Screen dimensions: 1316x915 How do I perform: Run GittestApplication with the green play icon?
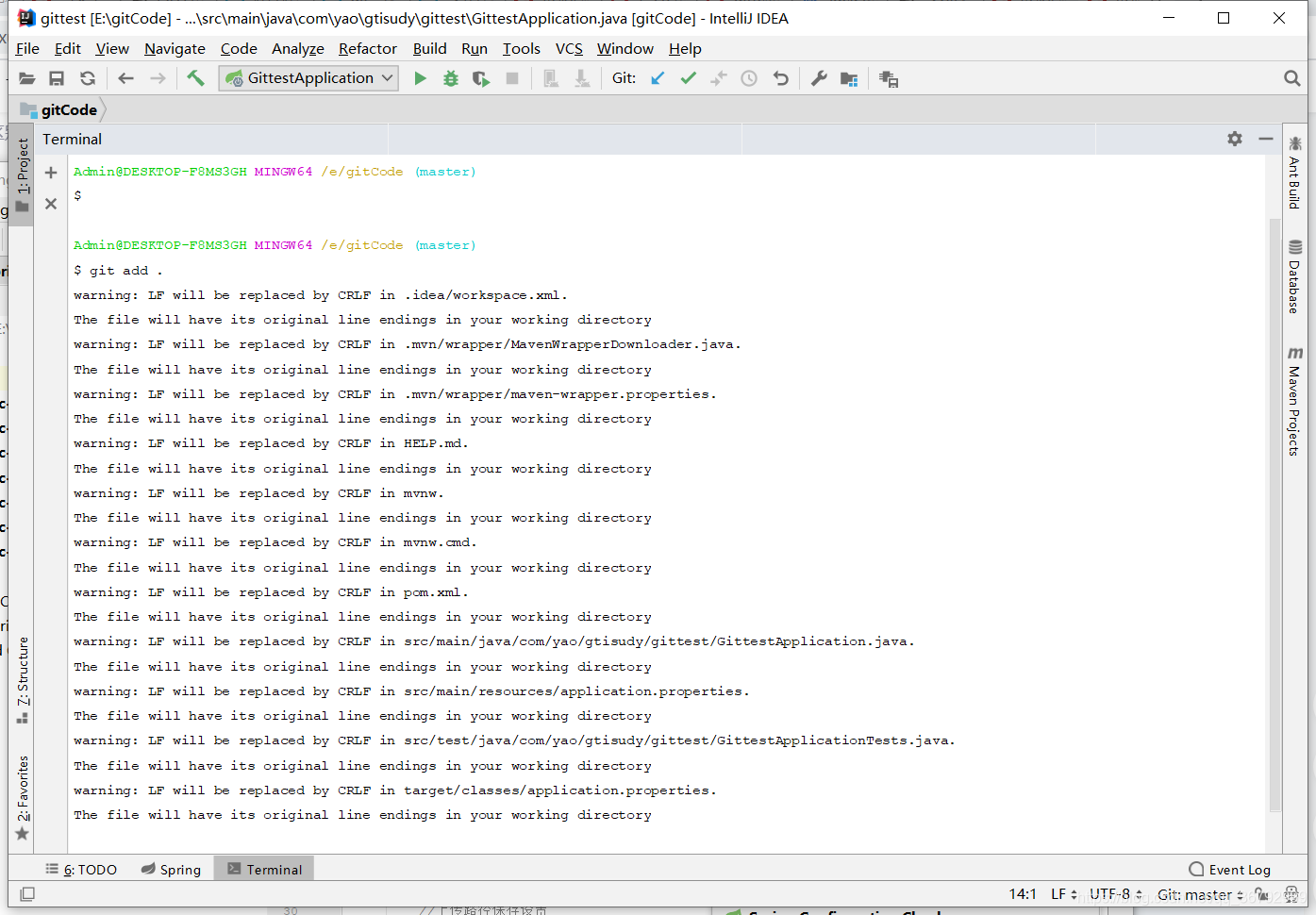pos(421,78)
